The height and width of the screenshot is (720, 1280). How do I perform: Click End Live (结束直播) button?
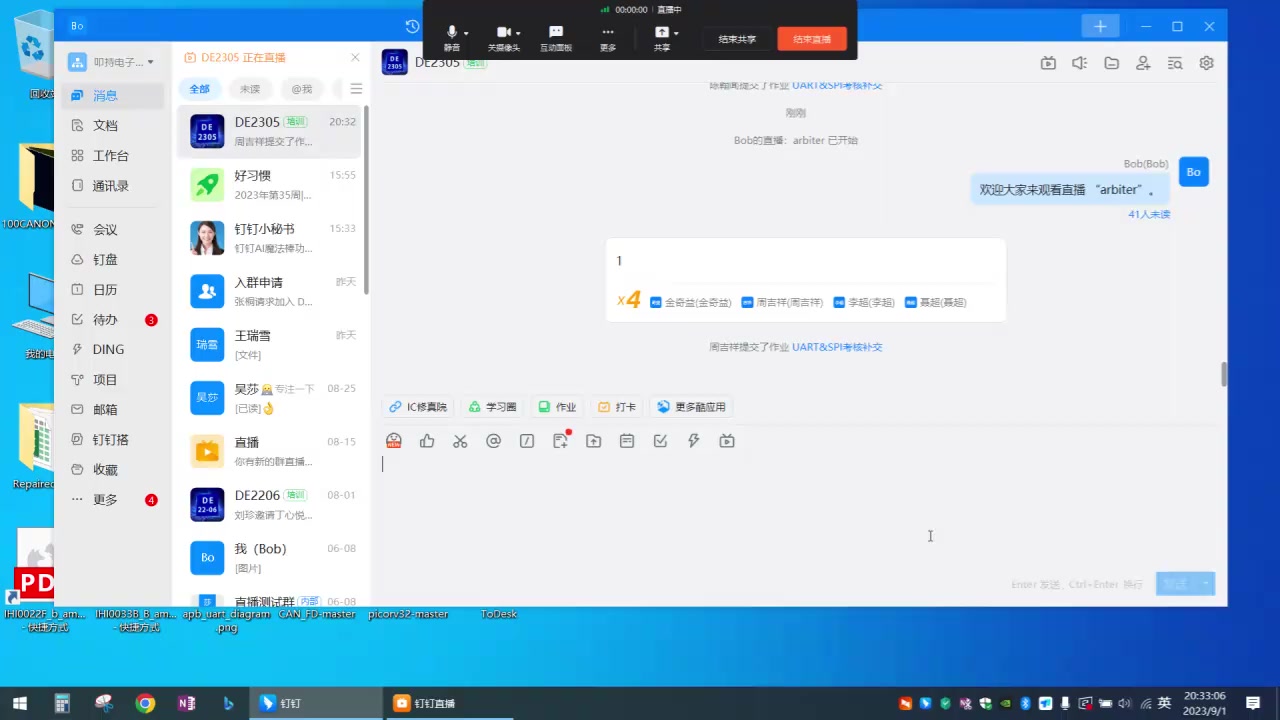tap(812, 39)
